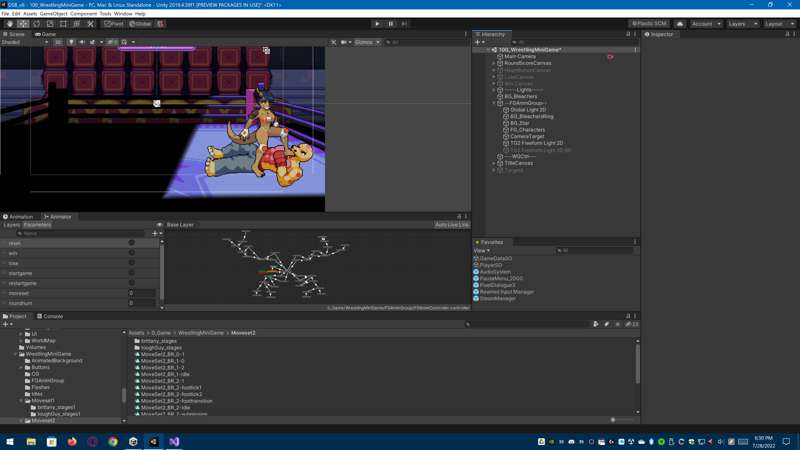This screenshot has height=450, width=800.
Task: Select the Hand tool in the toolbar
Action: click(x=10, y=24)
